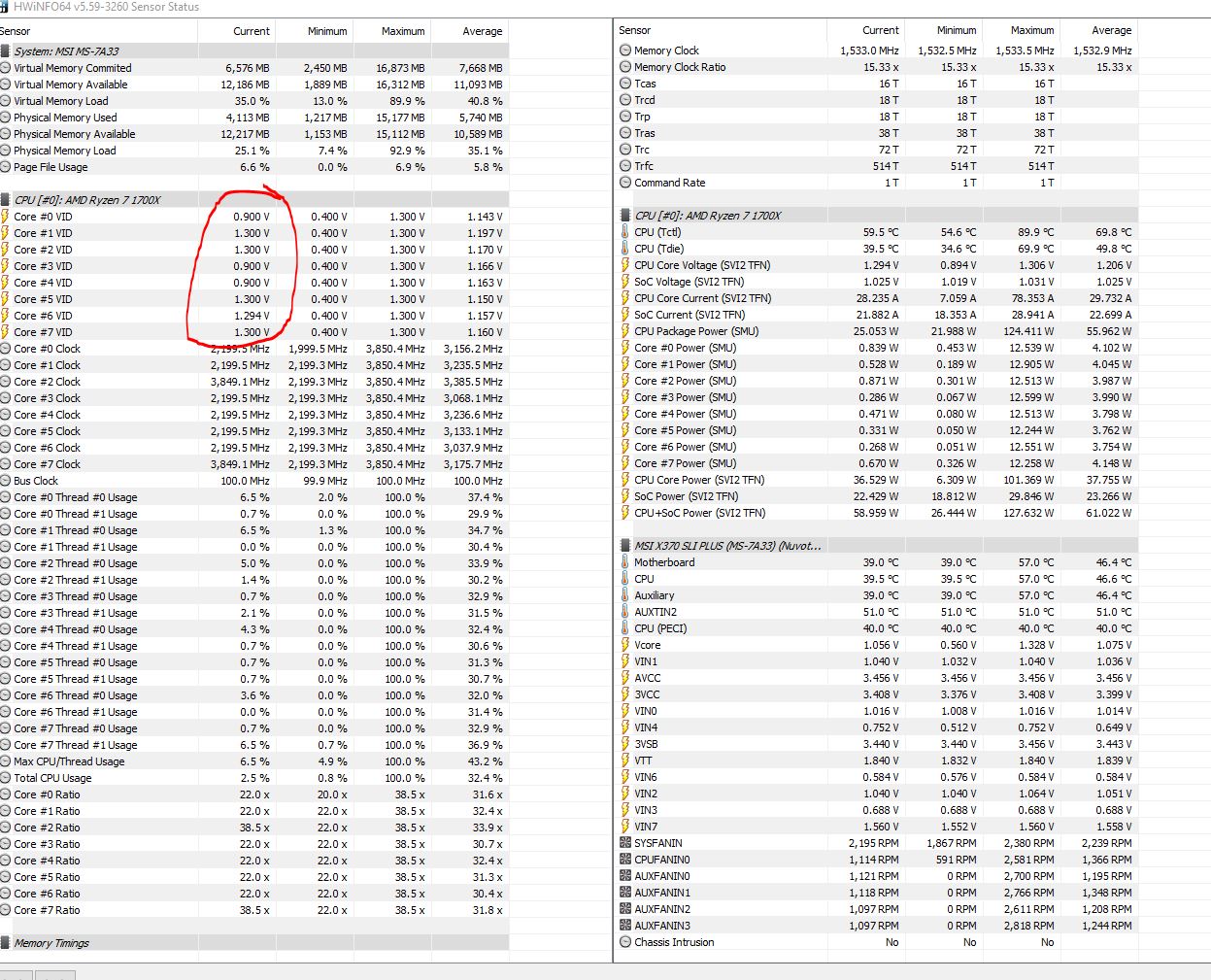Click the Sensor column header above System: MSI MS-7A33
1211x980 pixels.
tap(98, 31)
